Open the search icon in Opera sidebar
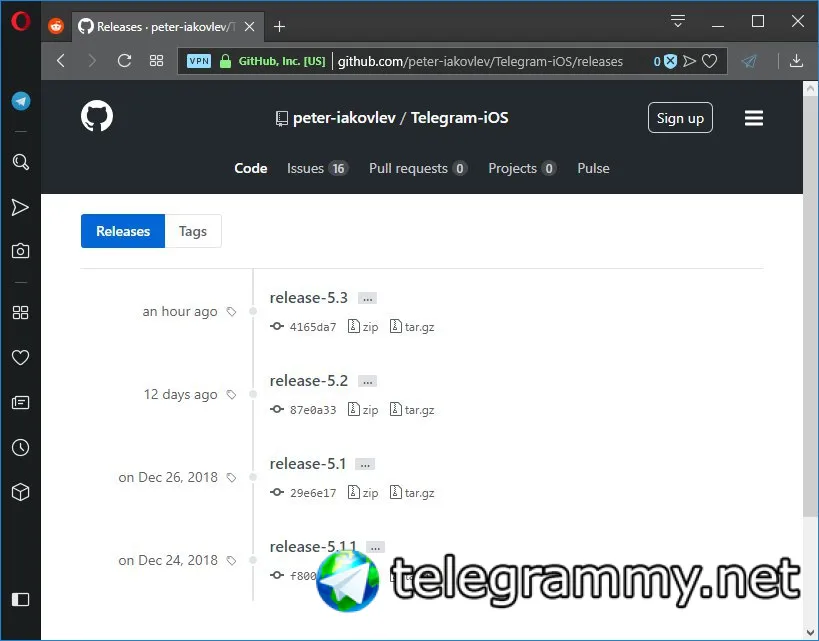819x641 pixels. (x=20, y=162)
